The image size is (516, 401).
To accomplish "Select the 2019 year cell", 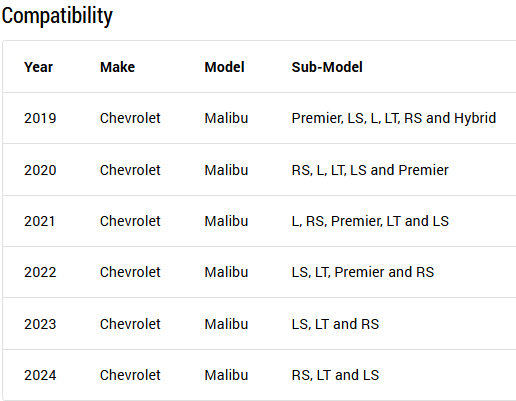I will click(x=40, y=118).
